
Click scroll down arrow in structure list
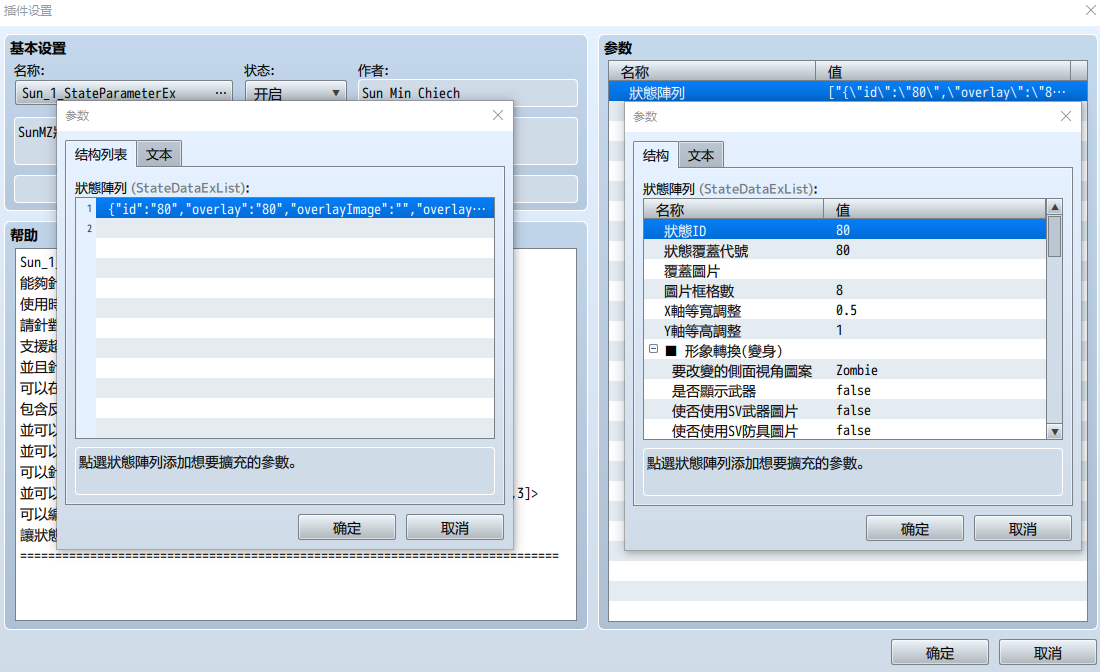1054,431
